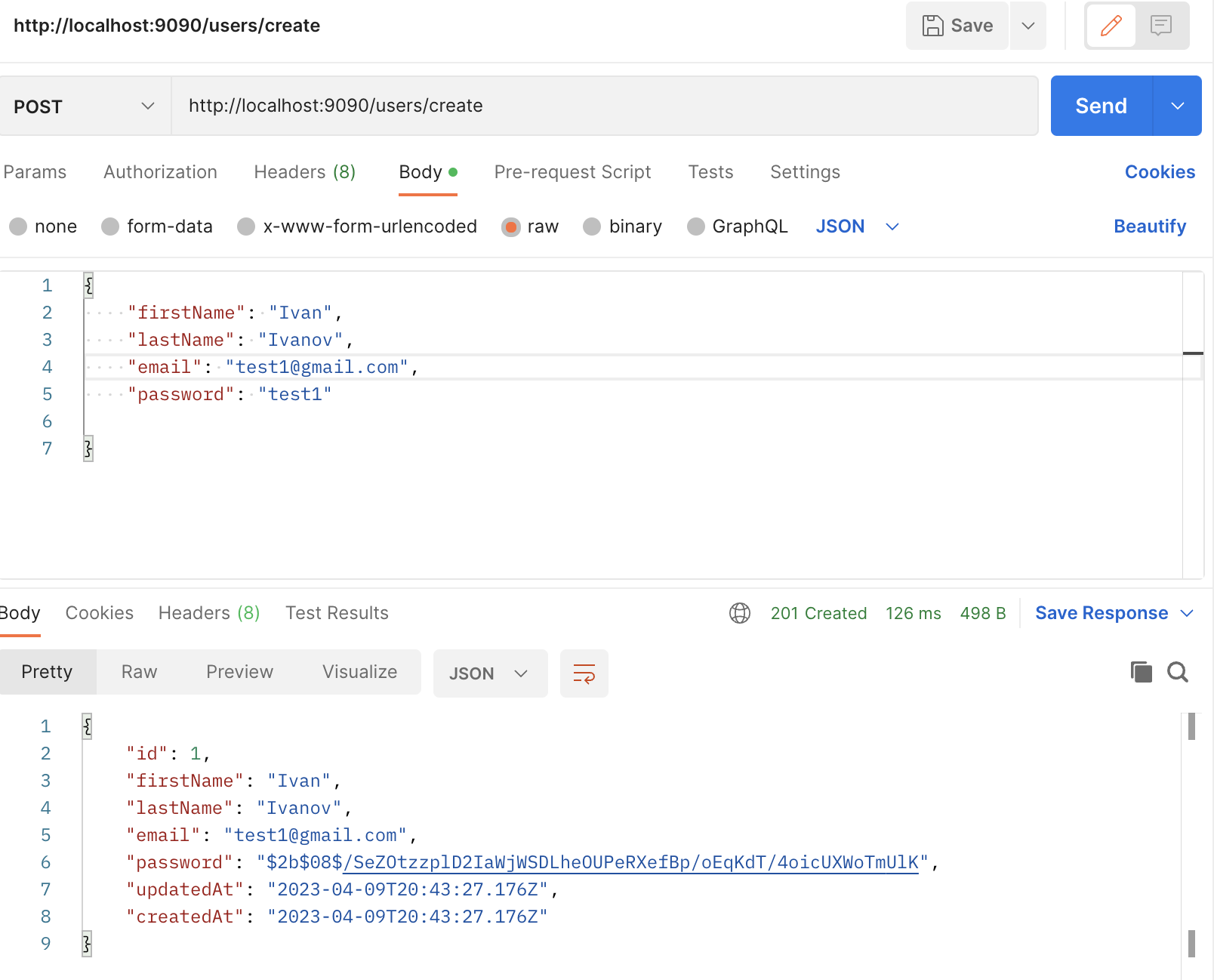This screenshot has height=980, width=1214.
Task: Click the globe network icon
Action: (x=739, y=613)
